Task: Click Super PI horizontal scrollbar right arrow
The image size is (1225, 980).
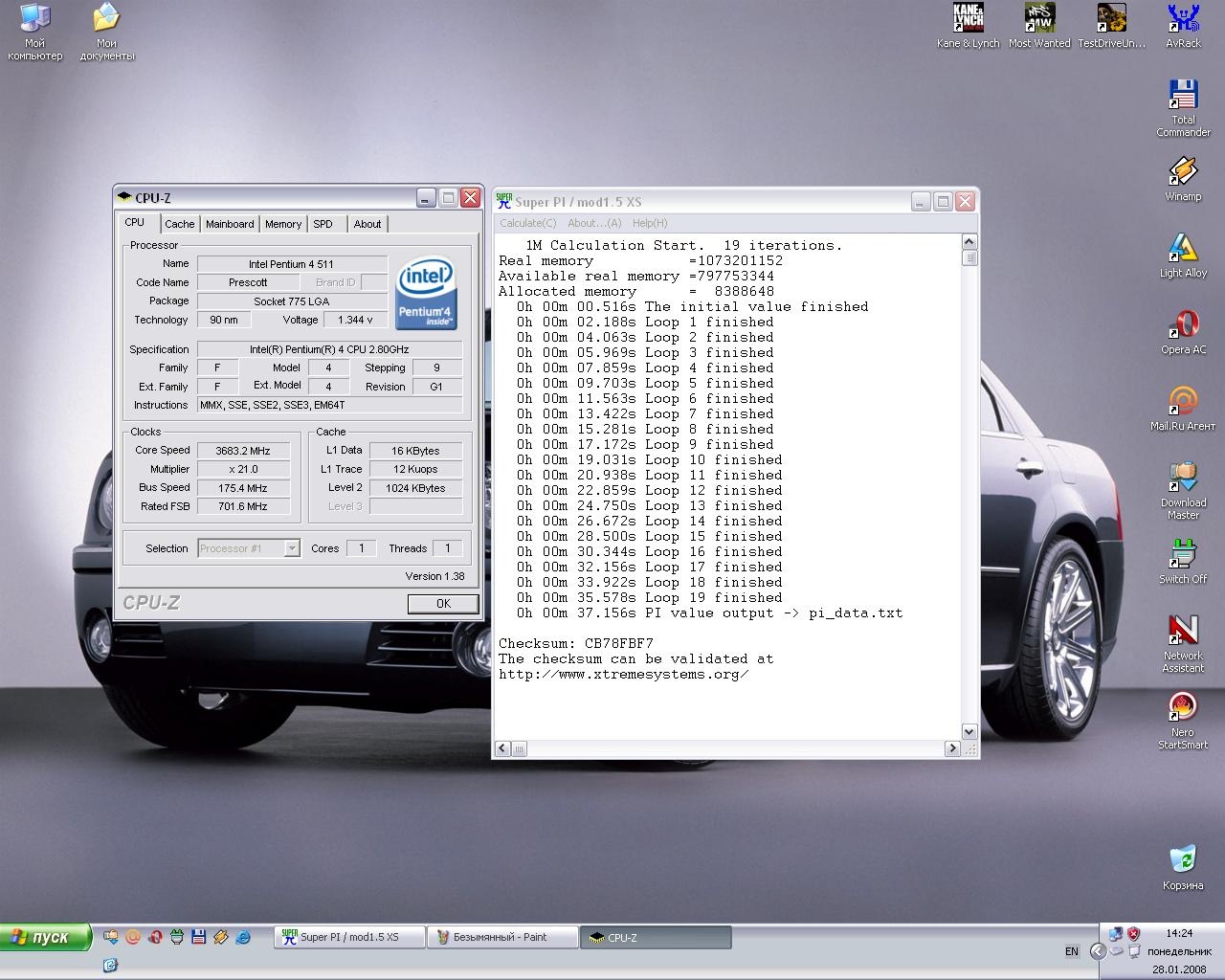Action: [952, 748]
